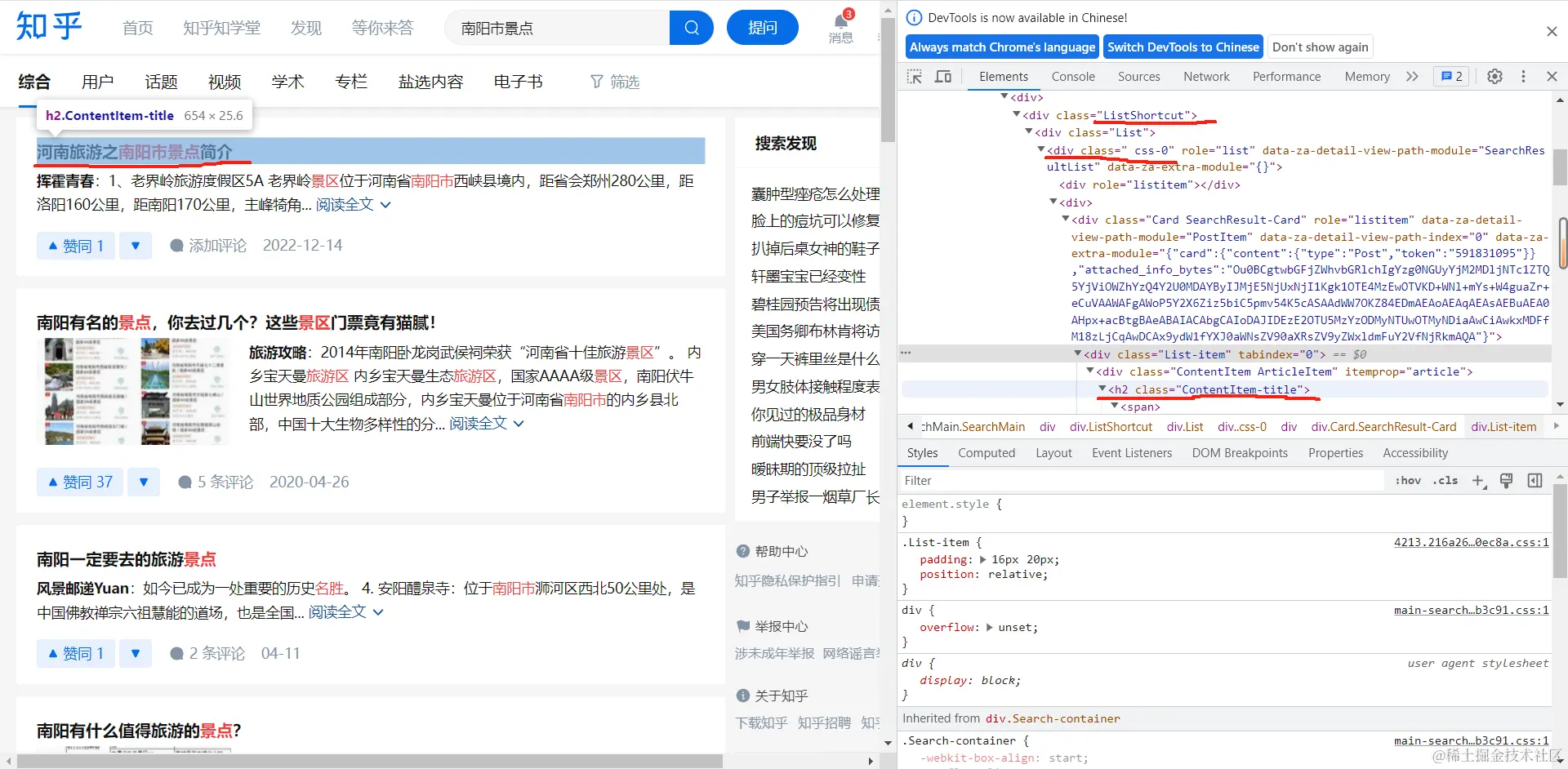Open 关于知乎 about link
Screen dimensions: 1568x769
pyautogui.click(x=772, y=696)
